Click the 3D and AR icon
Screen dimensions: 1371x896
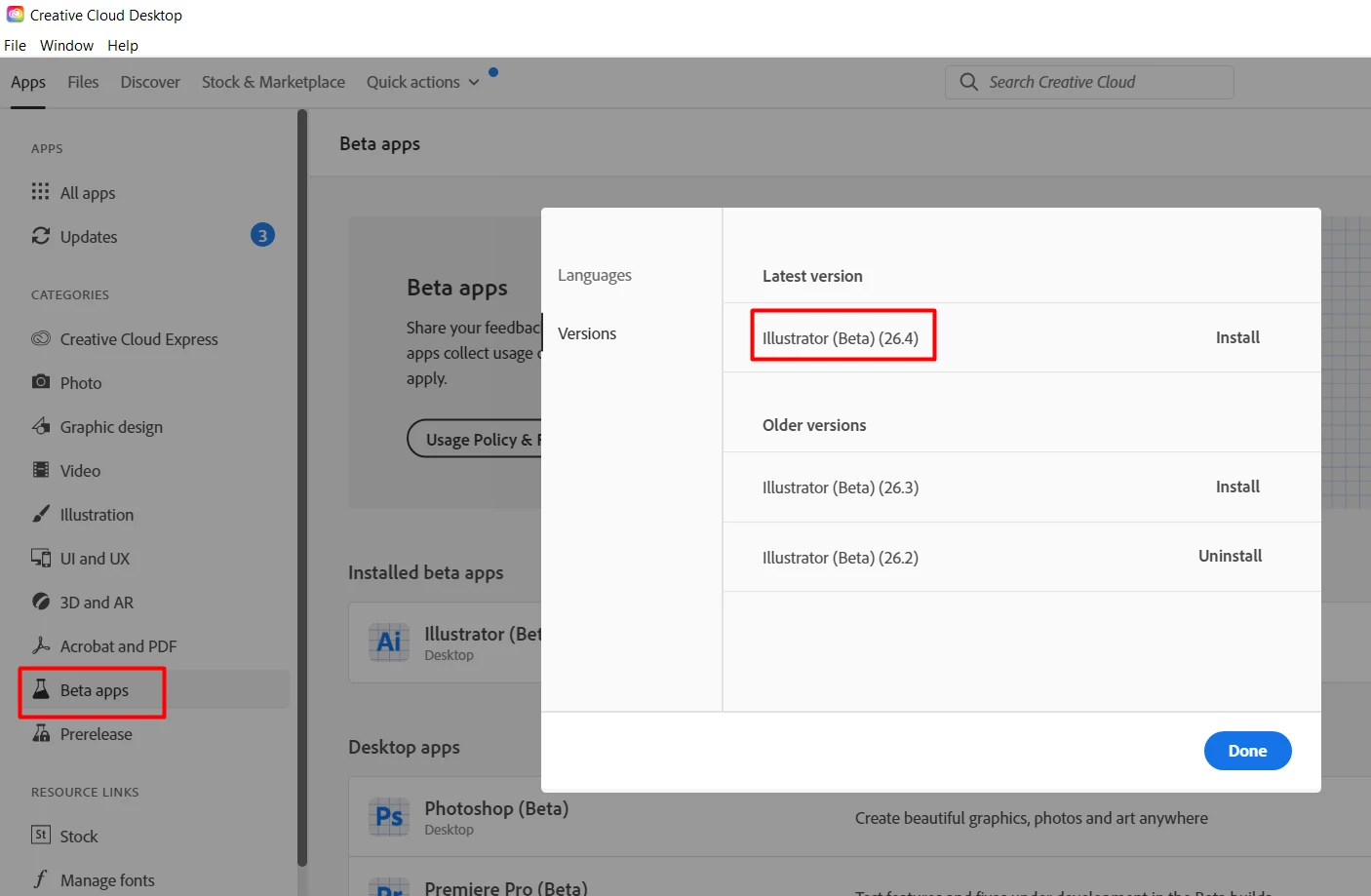point(40,602)
